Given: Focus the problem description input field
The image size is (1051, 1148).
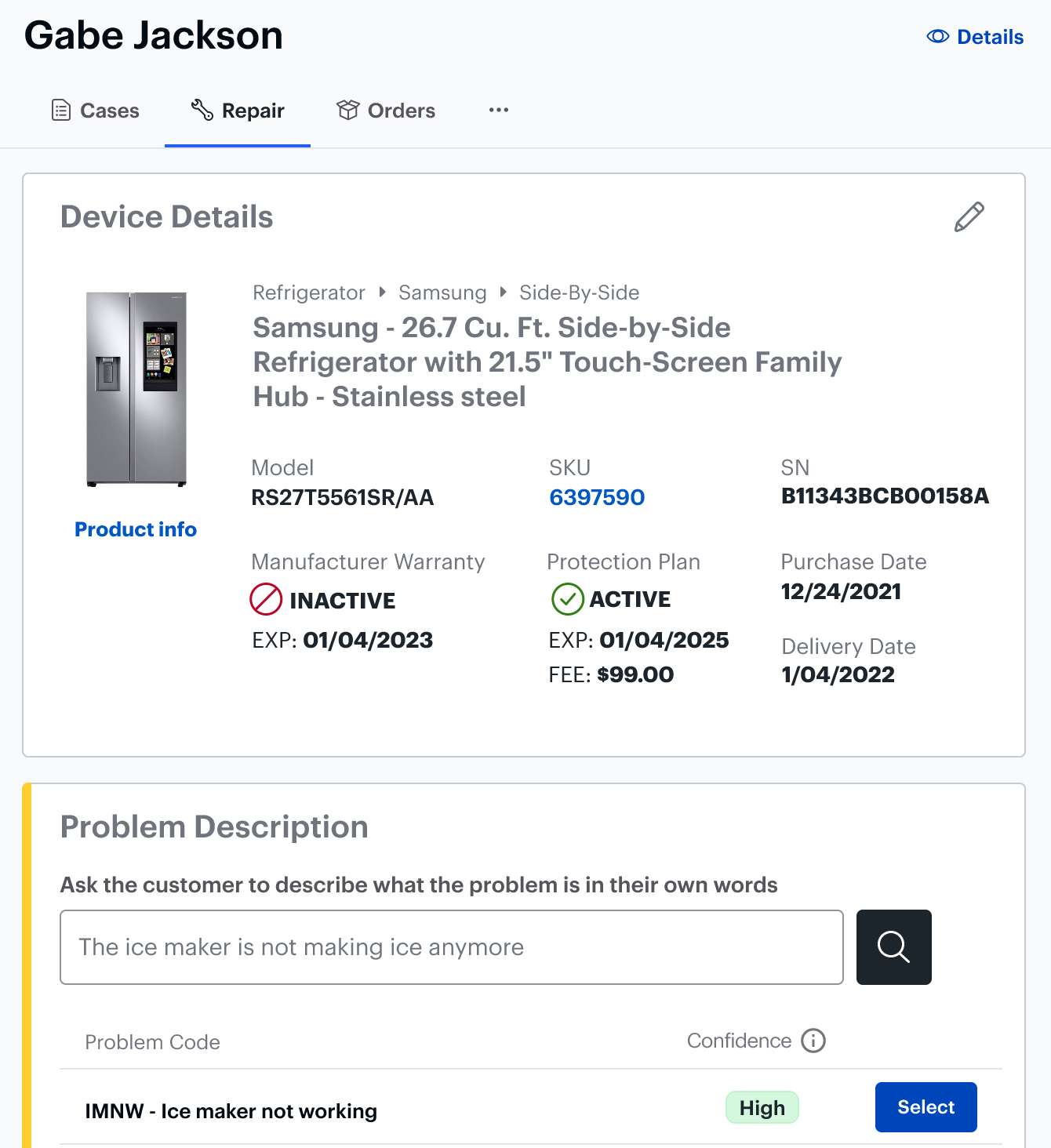Looking at the screenshot, I should click(x=452, y=947).
